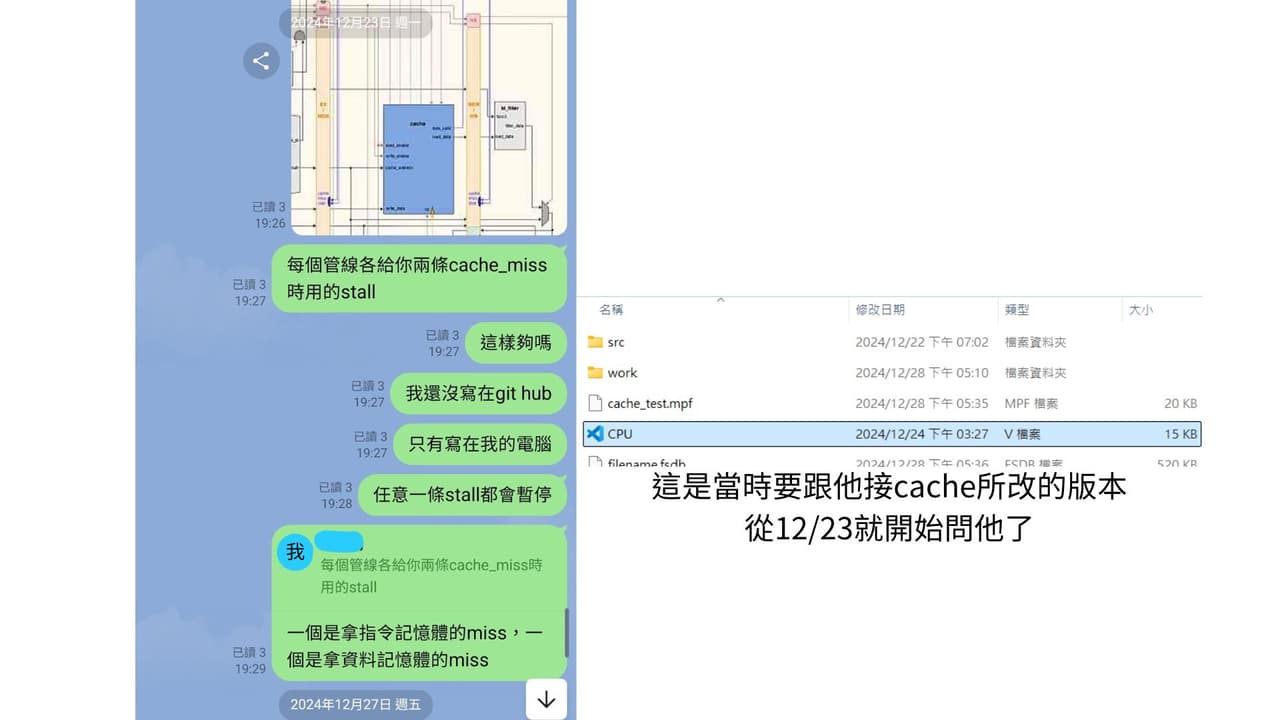Click the blue sender avatar next to the reply bubble
1280x720 pixels.
point(294,551)
